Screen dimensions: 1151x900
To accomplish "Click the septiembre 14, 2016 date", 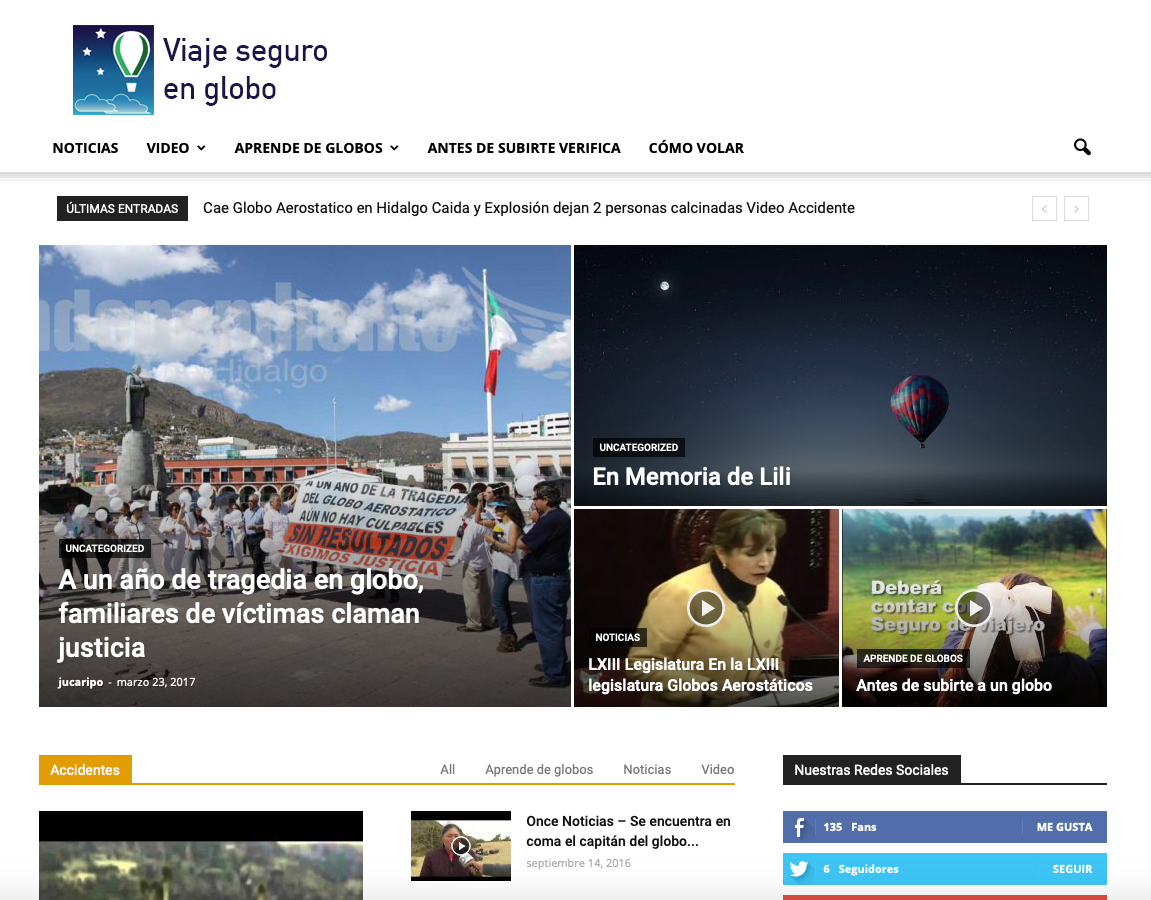I will click(578, 863).
